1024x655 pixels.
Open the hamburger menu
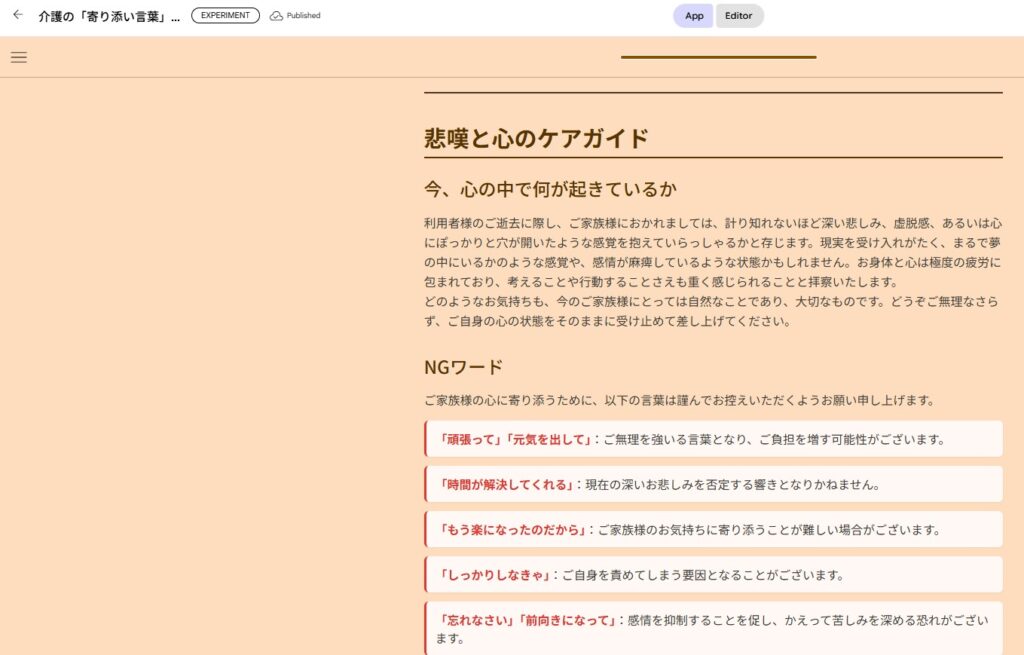tap(19, 57)
